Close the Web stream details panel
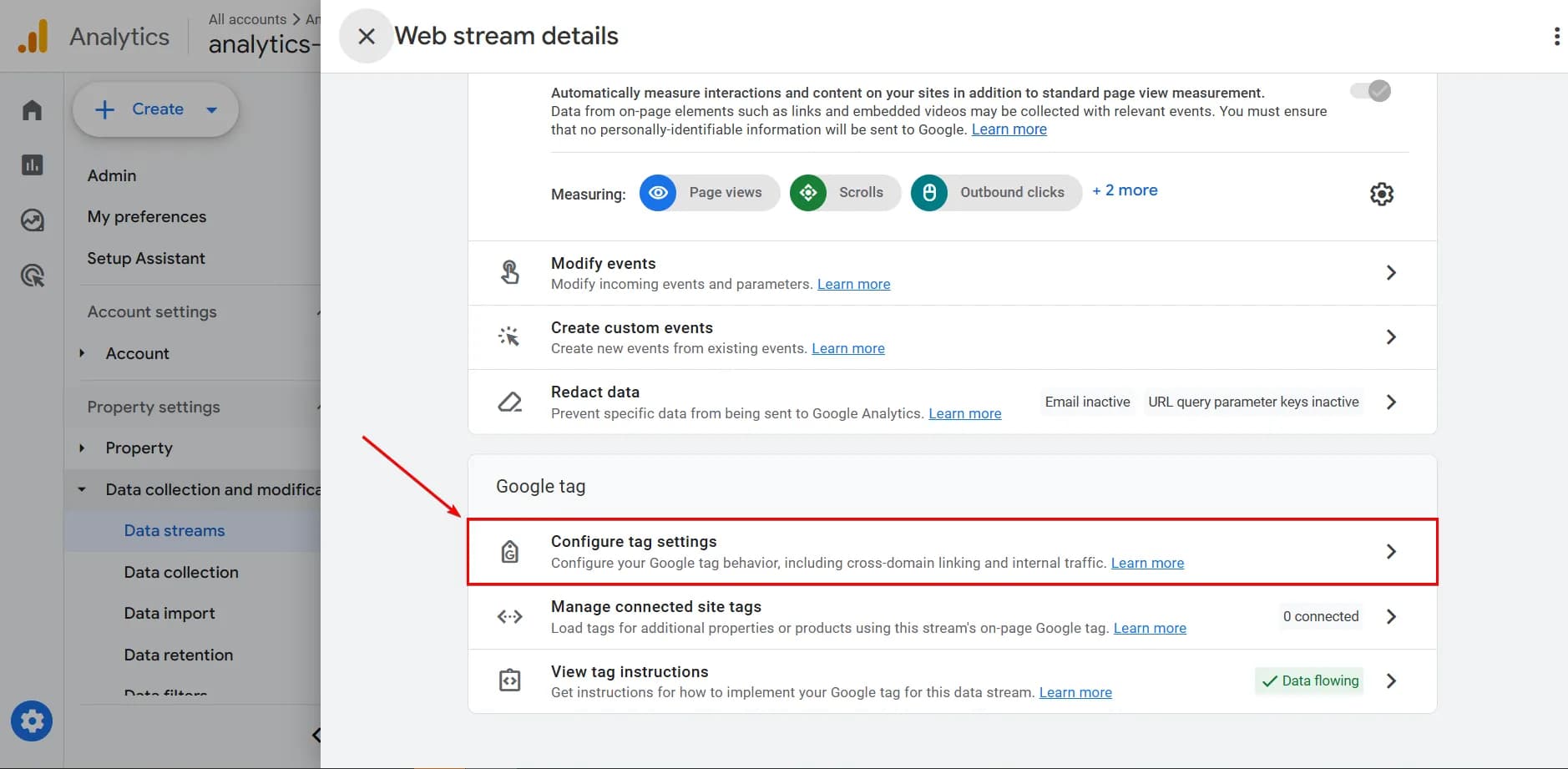This screenshot has height=769, width=1568. 366,35
